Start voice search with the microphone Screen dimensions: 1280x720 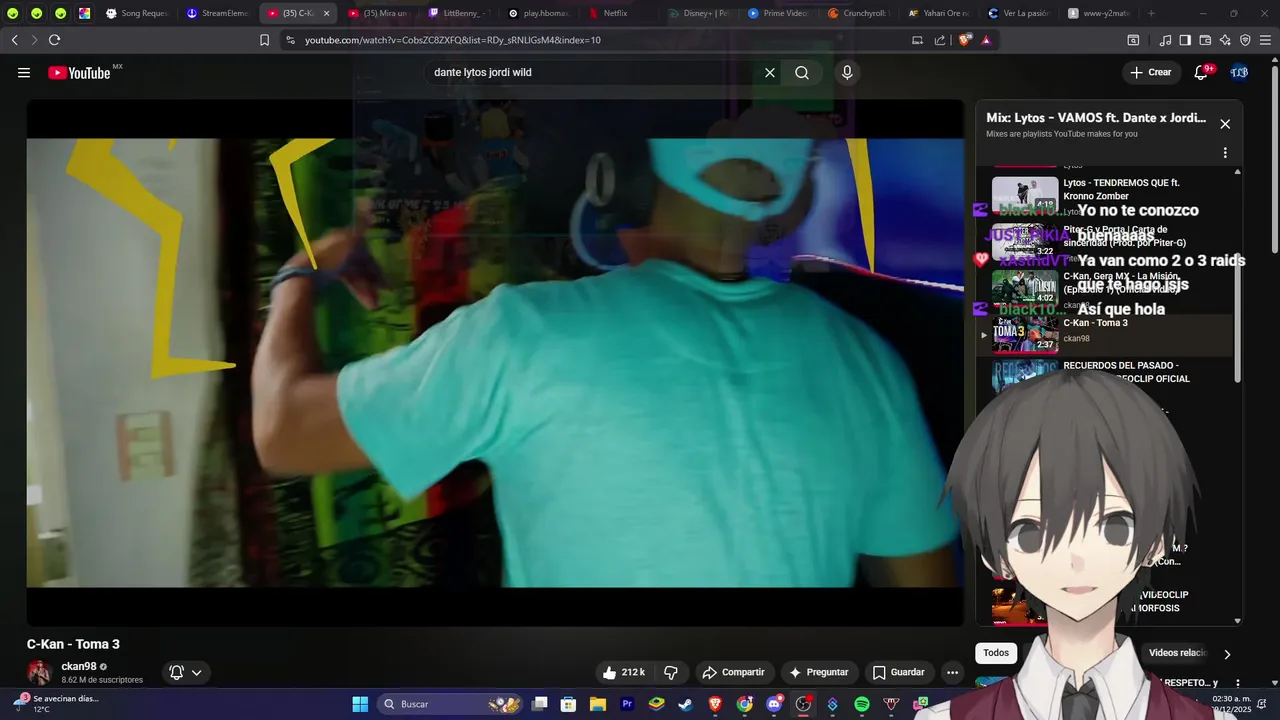click(x=847, y=73)
